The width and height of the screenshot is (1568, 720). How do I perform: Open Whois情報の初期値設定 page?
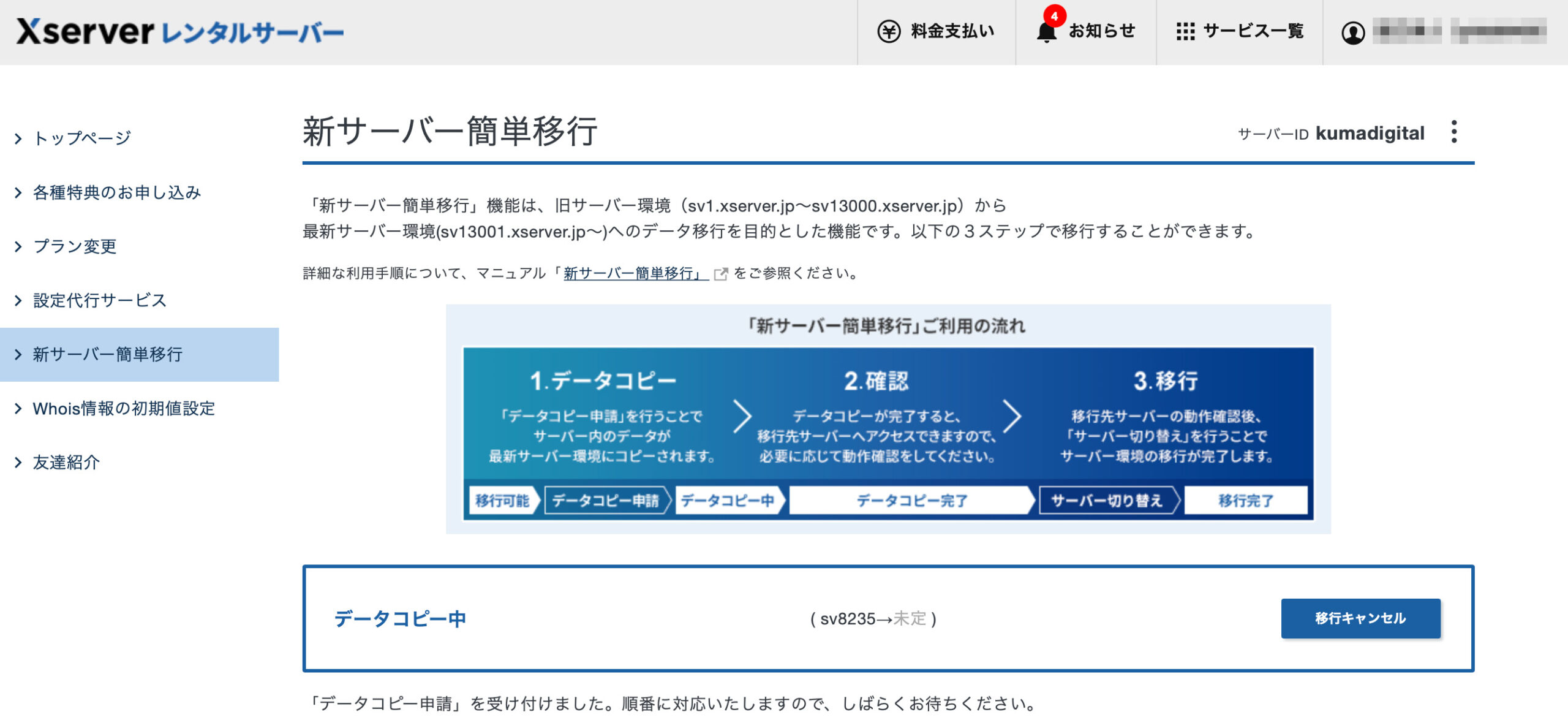click(x=124, y=409)
